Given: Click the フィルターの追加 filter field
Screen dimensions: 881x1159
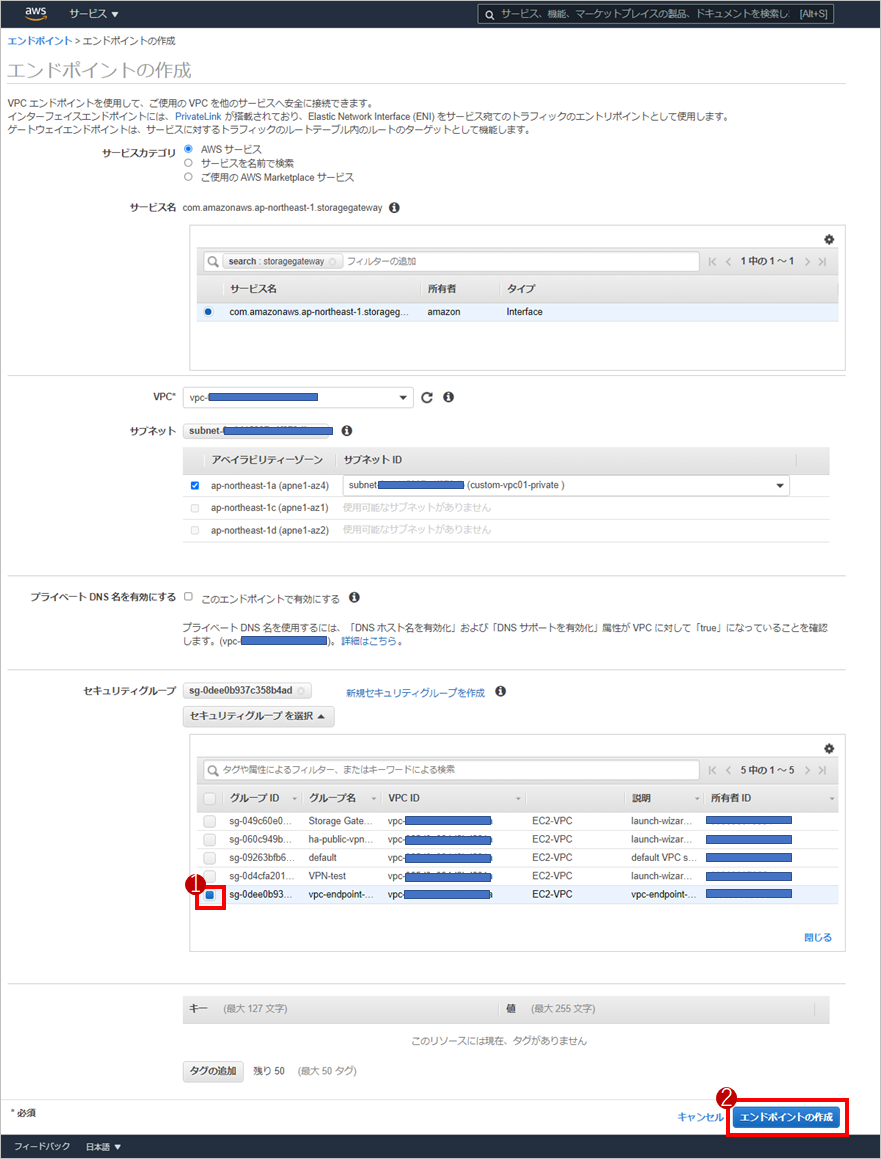Looking at the screenshot, I should (x=520, y=262).
